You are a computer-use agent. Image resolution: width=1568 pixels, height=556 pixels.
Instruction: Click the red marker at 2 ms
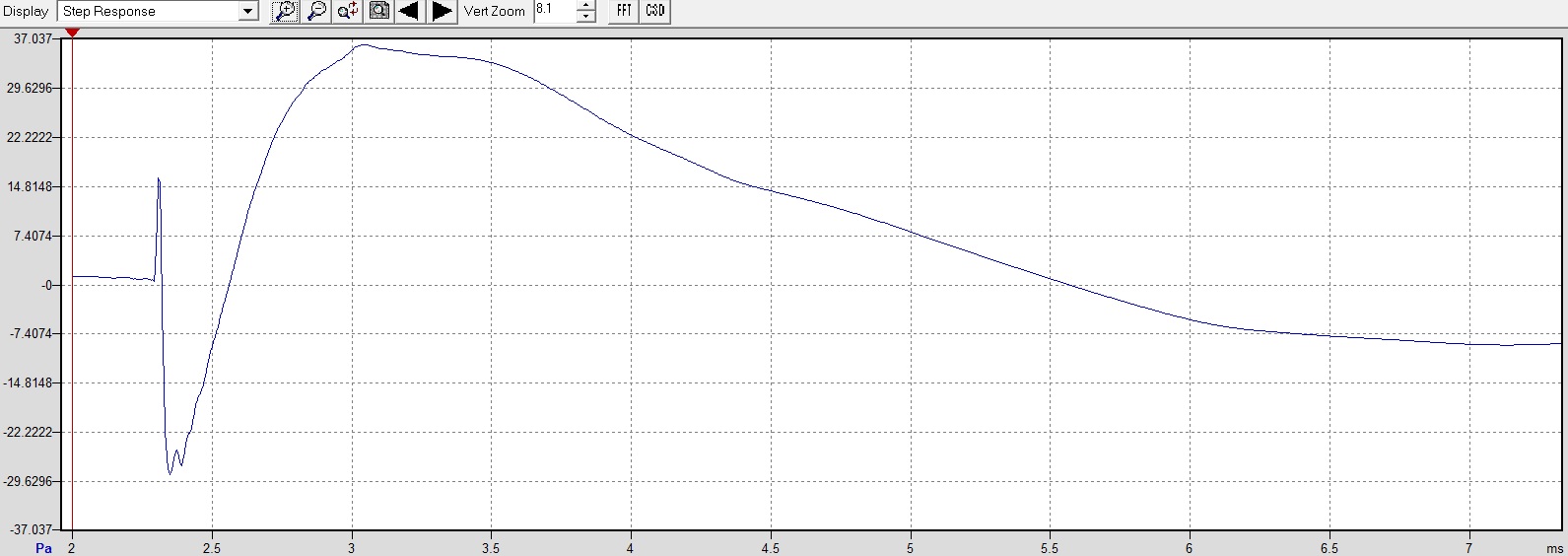click(72, 33)
